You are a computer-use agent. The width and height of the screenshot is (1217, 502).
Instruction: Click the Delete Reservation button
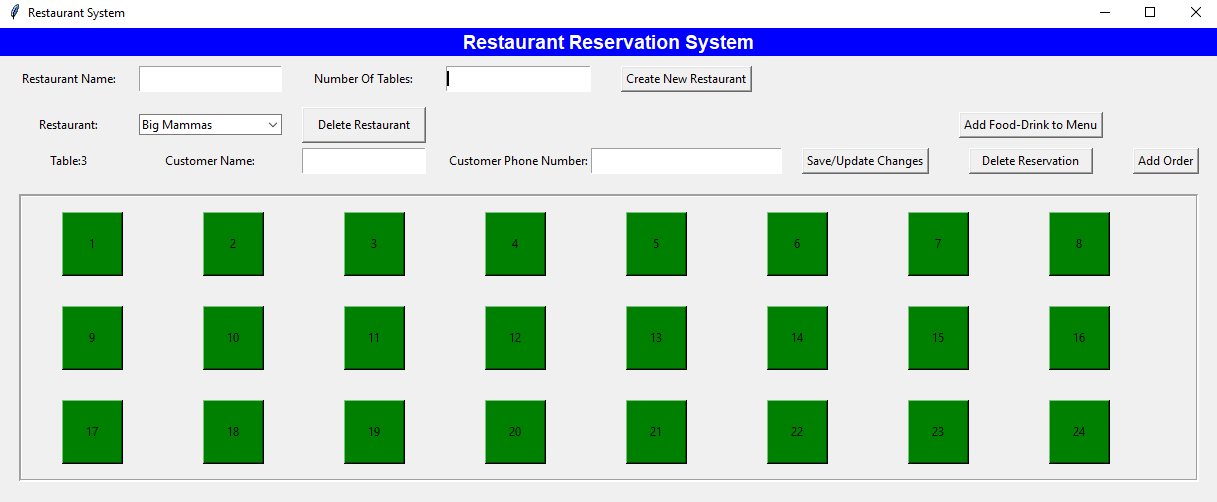coord(1030,161)
